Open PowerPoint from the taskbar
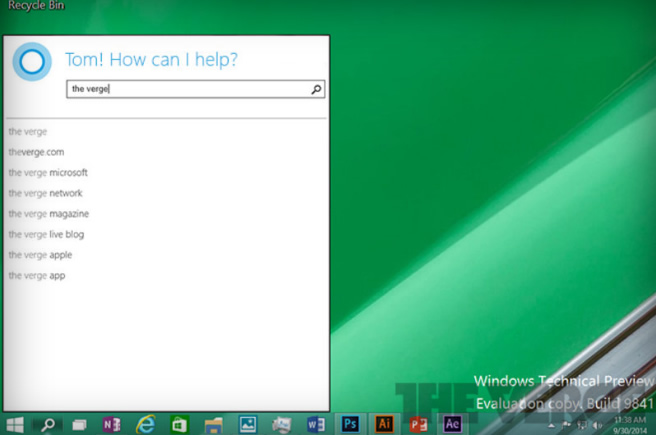Viewport: 656px width, 435px height. 418,425
